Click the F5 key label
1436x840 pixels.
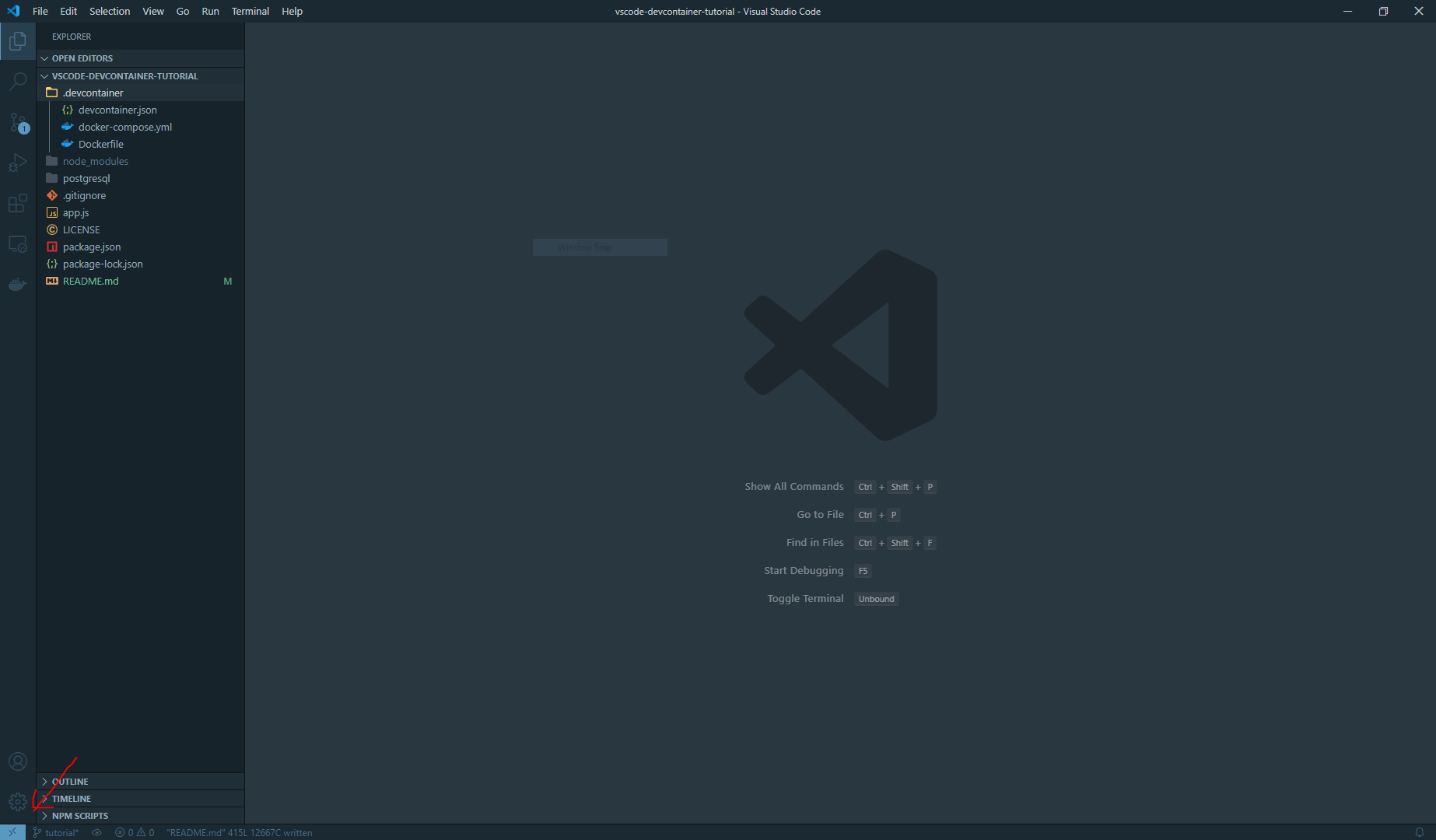863,571
